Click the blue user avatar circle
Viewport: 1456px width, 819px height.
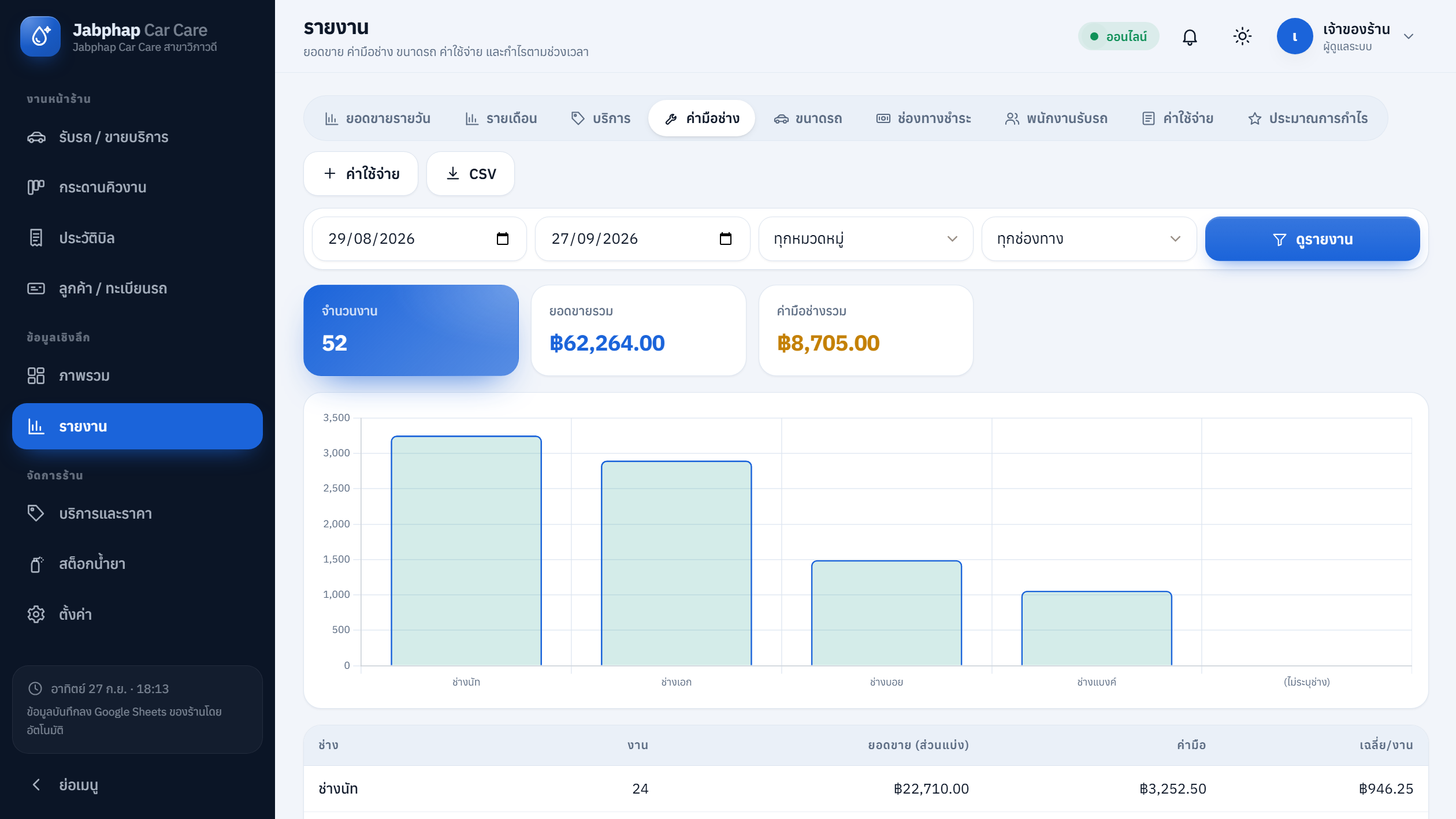tap(1295, 36)
